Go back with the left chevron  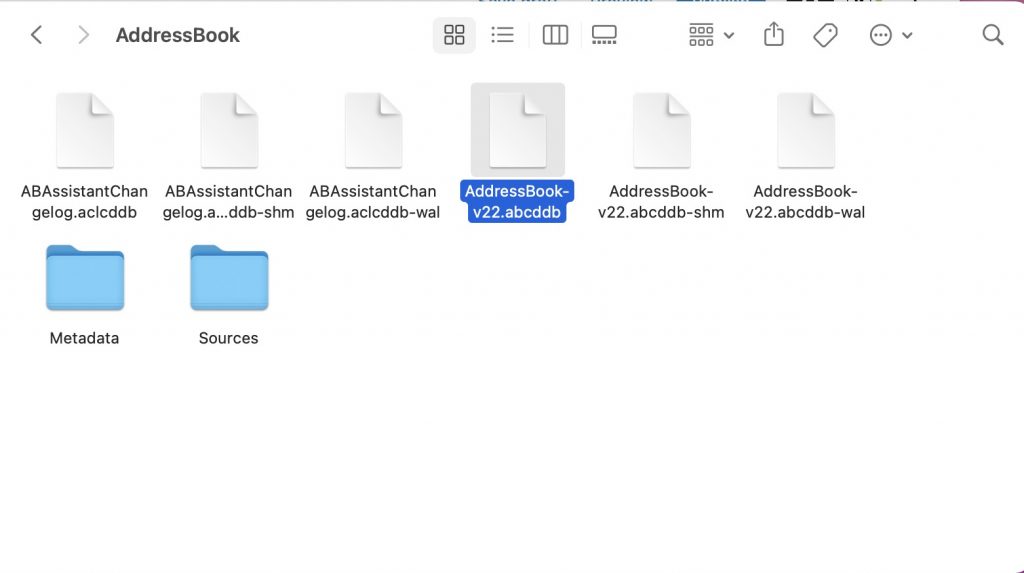(x=37, y=35)
